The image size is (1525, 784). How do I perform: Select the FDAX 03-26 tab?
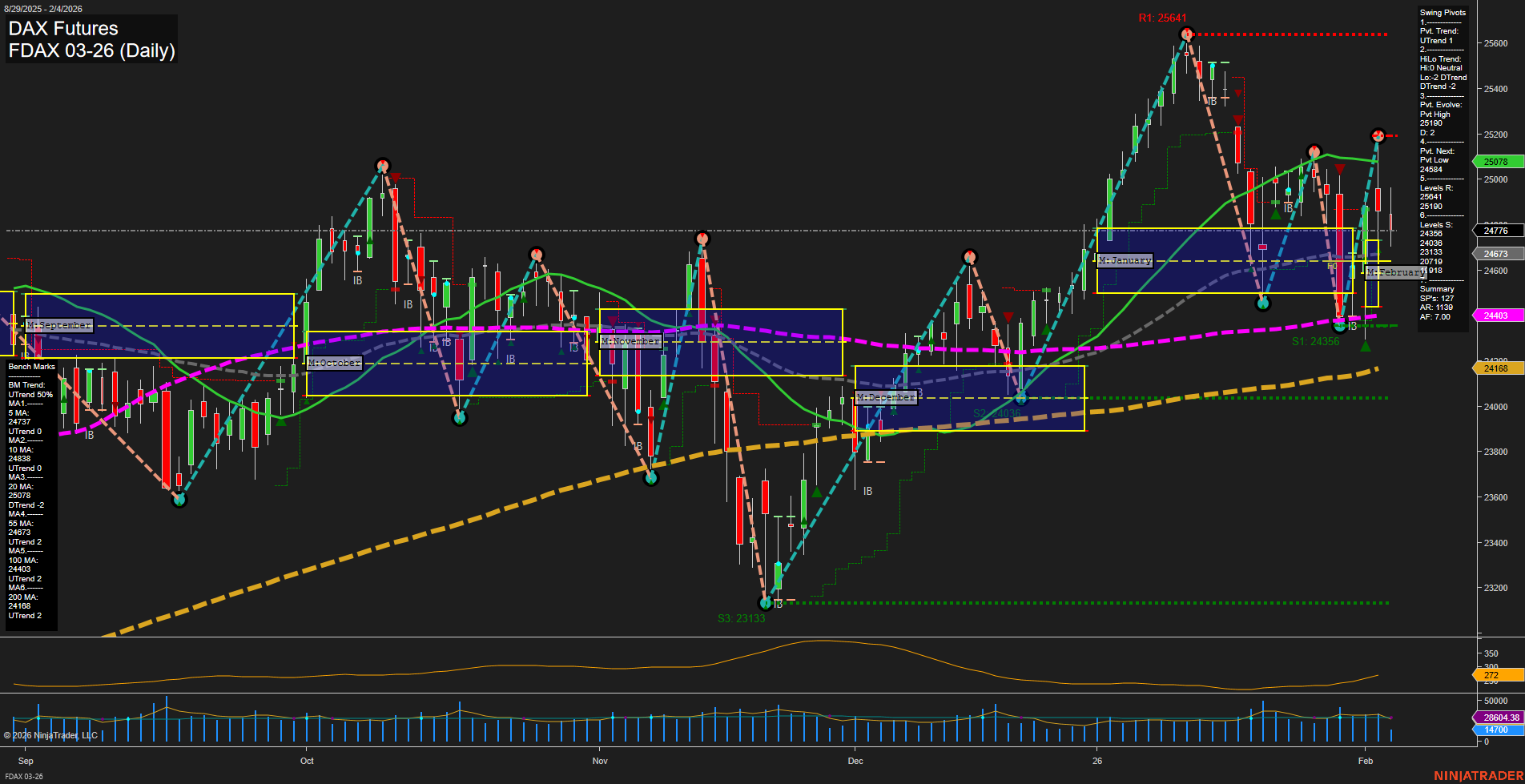23,776
